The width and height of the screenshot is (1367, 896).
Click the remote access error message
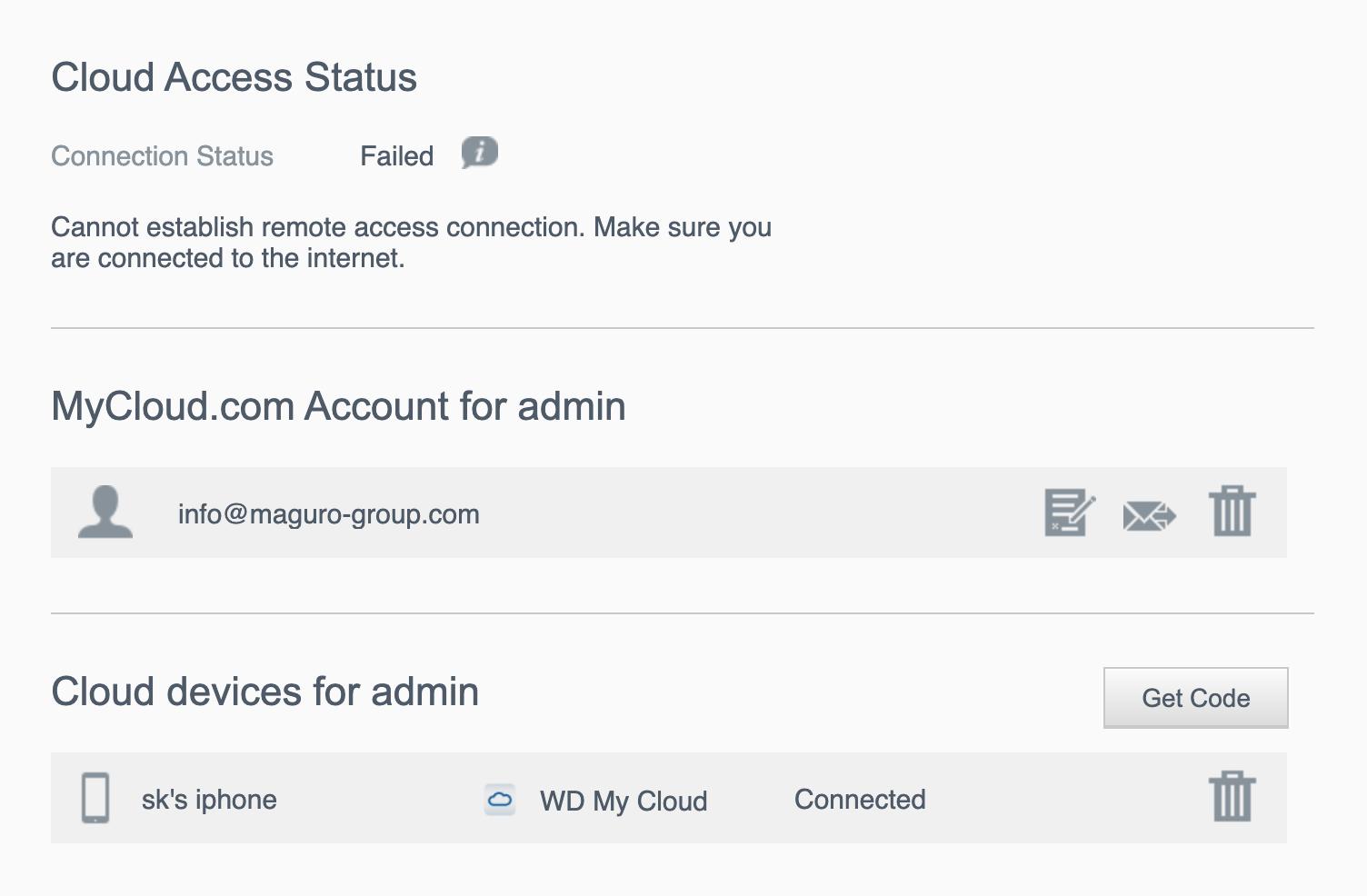411,243
